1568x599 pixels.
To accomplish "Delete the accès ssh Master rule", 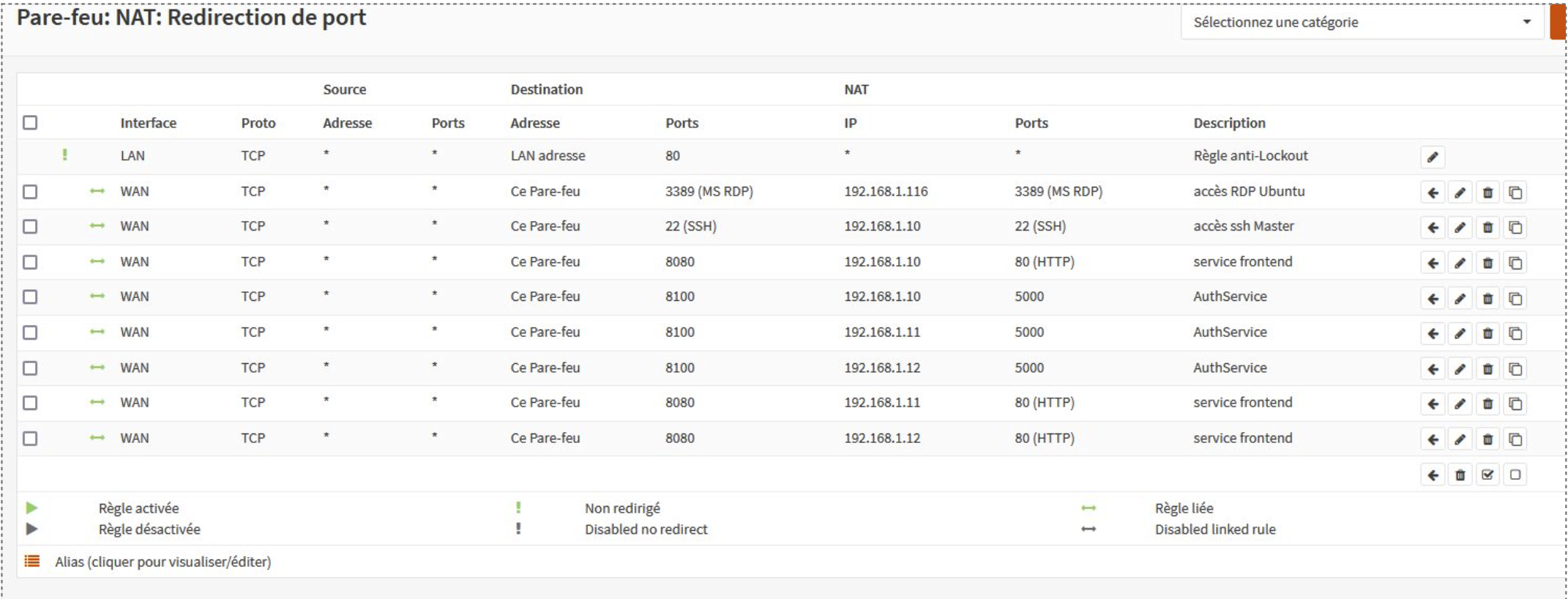I will point(1487,228).
